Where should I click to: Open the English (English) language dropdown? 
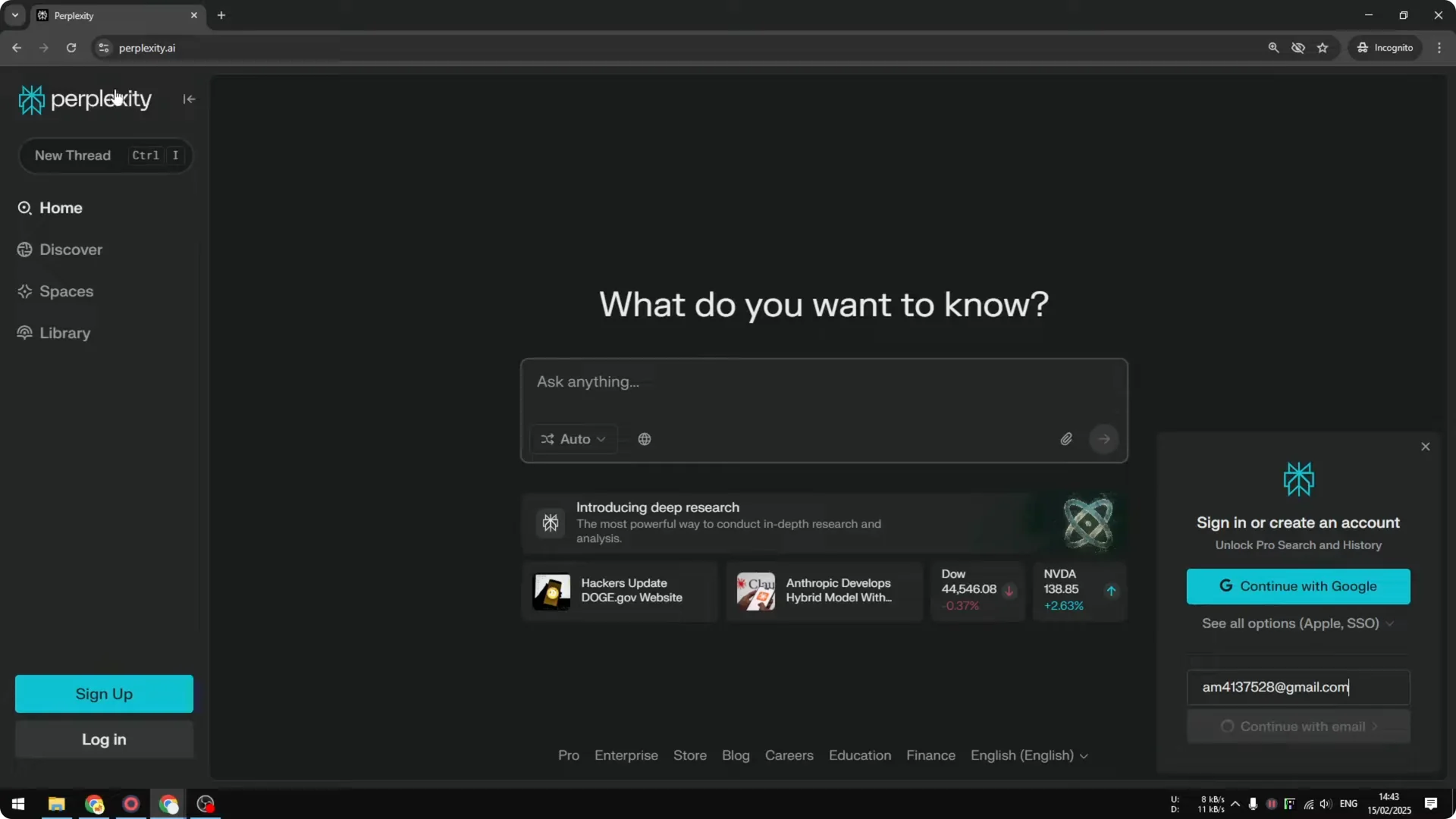point(1029,755)
